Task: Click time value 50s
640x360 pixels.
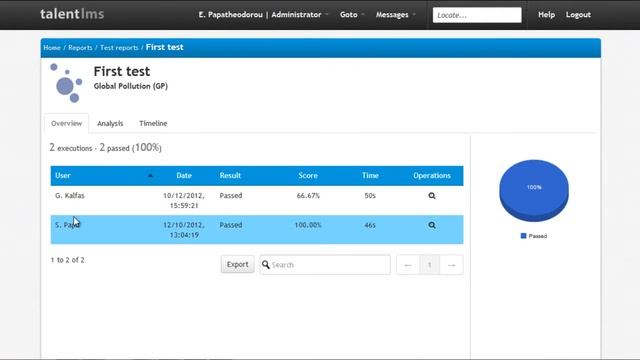Action: (x=370, y=196)
